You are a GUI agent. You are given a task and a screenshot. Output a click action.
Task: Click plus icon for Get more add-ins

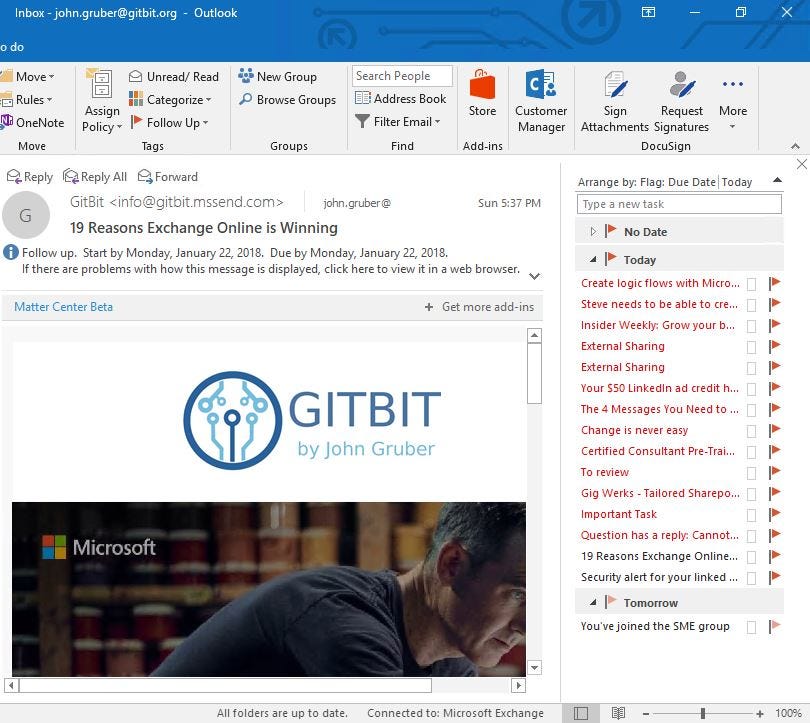tap(429, 307)
